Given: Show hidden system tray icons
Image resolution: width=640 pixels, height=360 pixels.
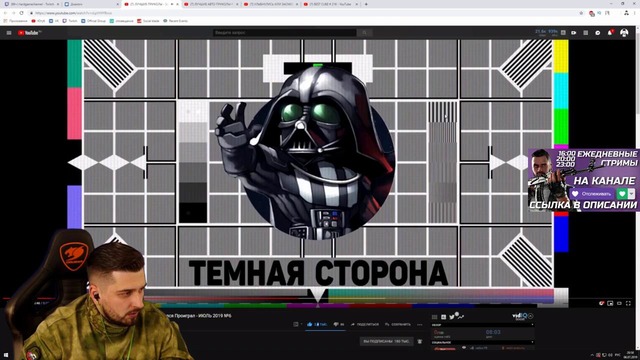Looking at the screenshot, I should 592,355.
